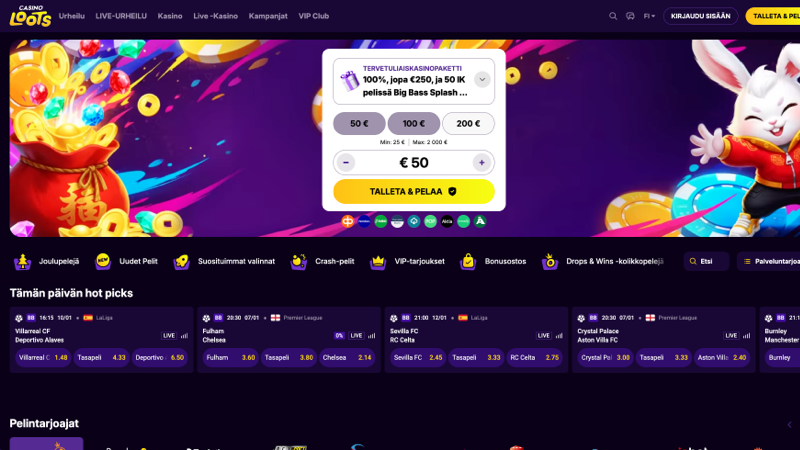The height and width of the screenshot is (450, 800).
Task: Select VIP-tarjoukset crown icon
Action: pyautogui.click(x=378, y=261)
